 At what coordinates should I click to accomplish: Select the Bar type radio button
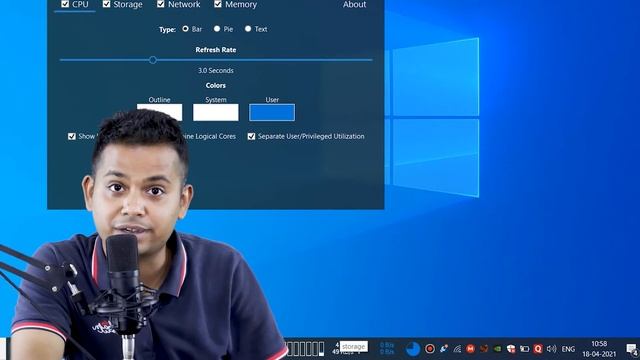[186, 29]
